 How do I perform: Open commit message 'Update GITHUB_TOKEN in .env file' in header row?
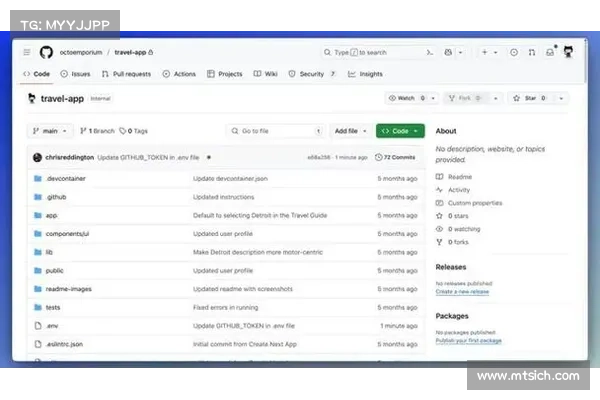pos(148,157)
